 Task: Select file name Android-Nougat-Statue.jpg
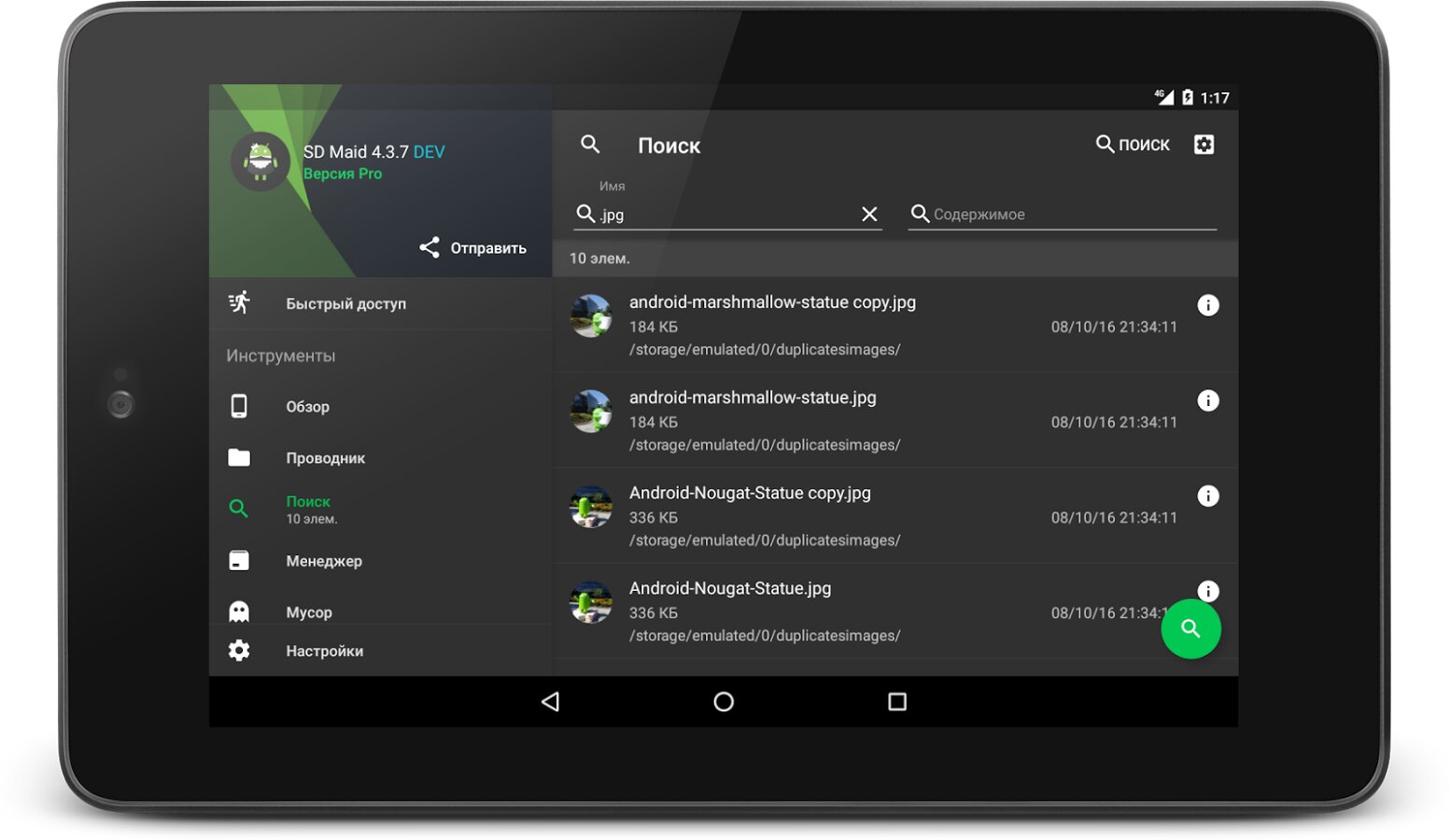pos(730,588)
